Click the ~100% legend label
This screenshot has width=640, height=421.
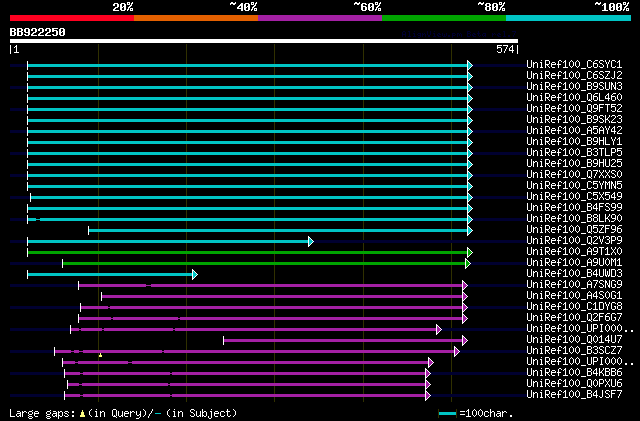611,7
